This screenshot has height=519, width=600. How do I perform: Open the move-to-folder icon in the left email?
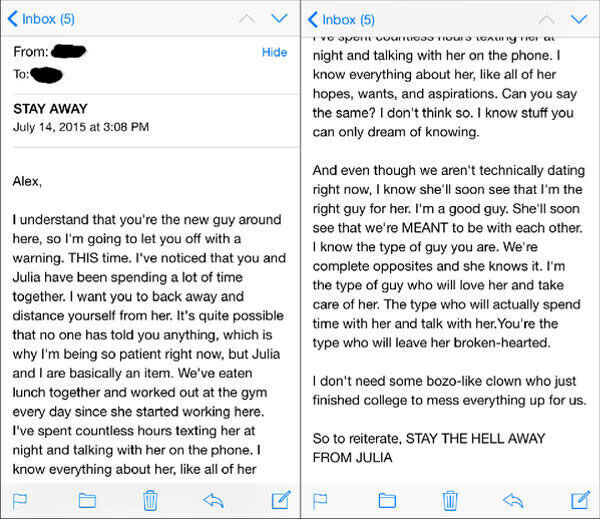click(86, 499)
